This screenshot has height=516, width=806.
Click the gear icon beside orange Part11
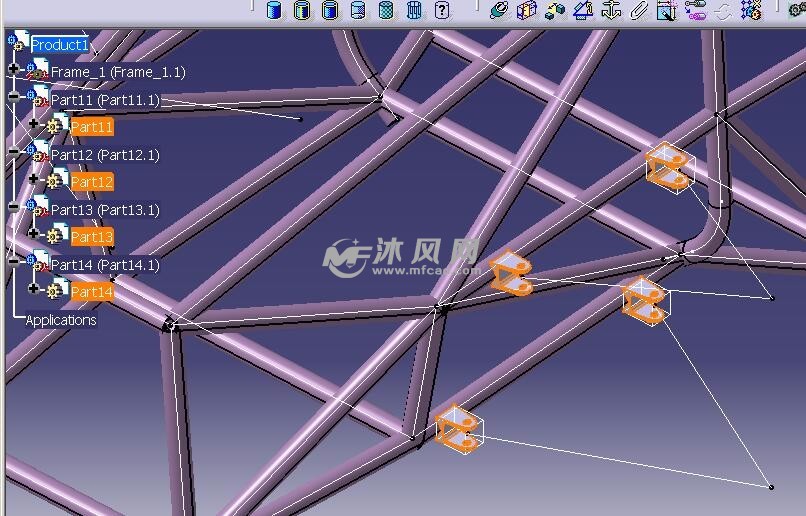point(57,124)
